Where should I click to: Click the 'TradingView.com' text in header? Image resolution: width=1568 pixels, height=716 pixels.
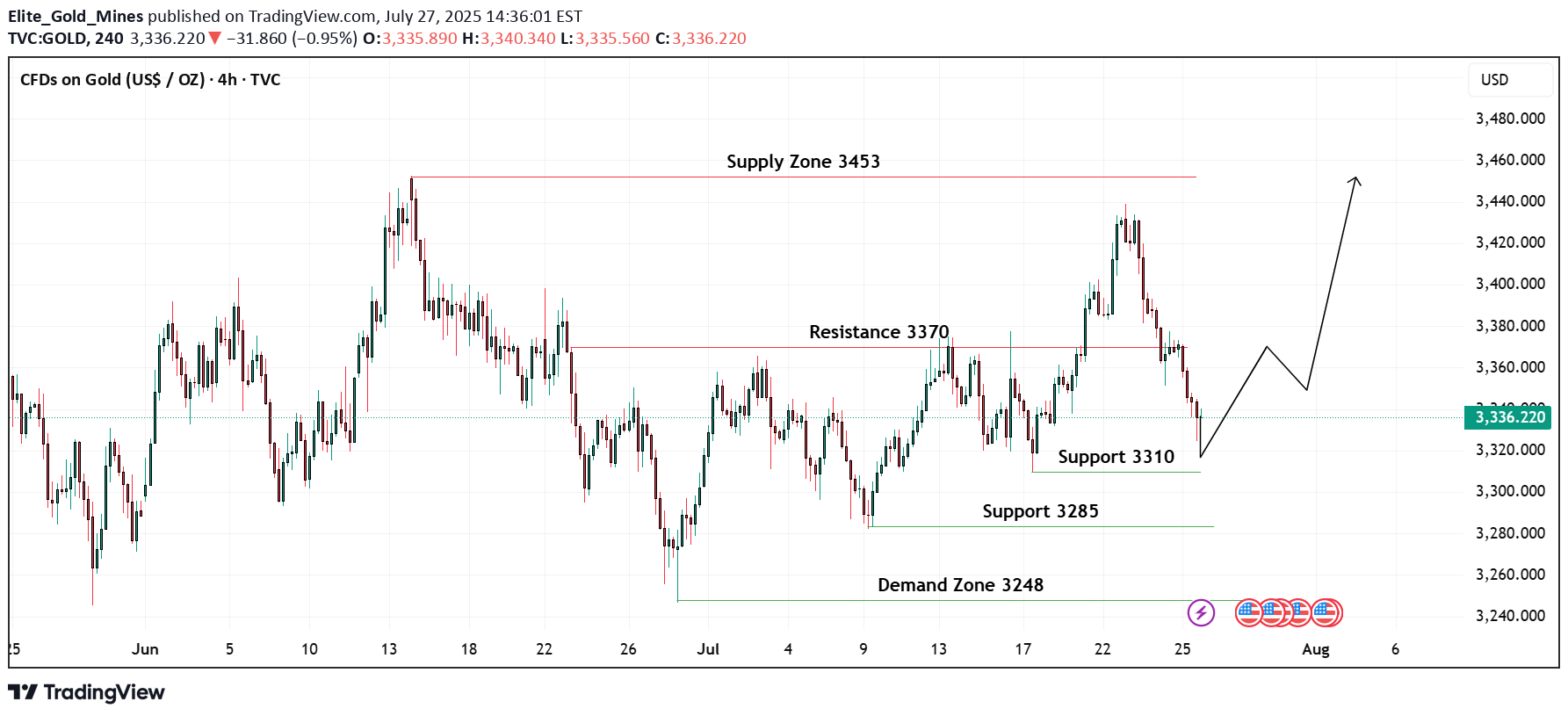(x=311, y=17)
